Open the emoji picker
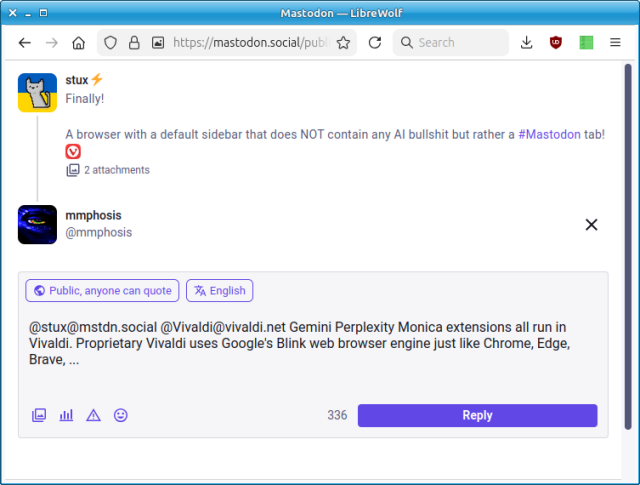 click(x=120, y=415)
